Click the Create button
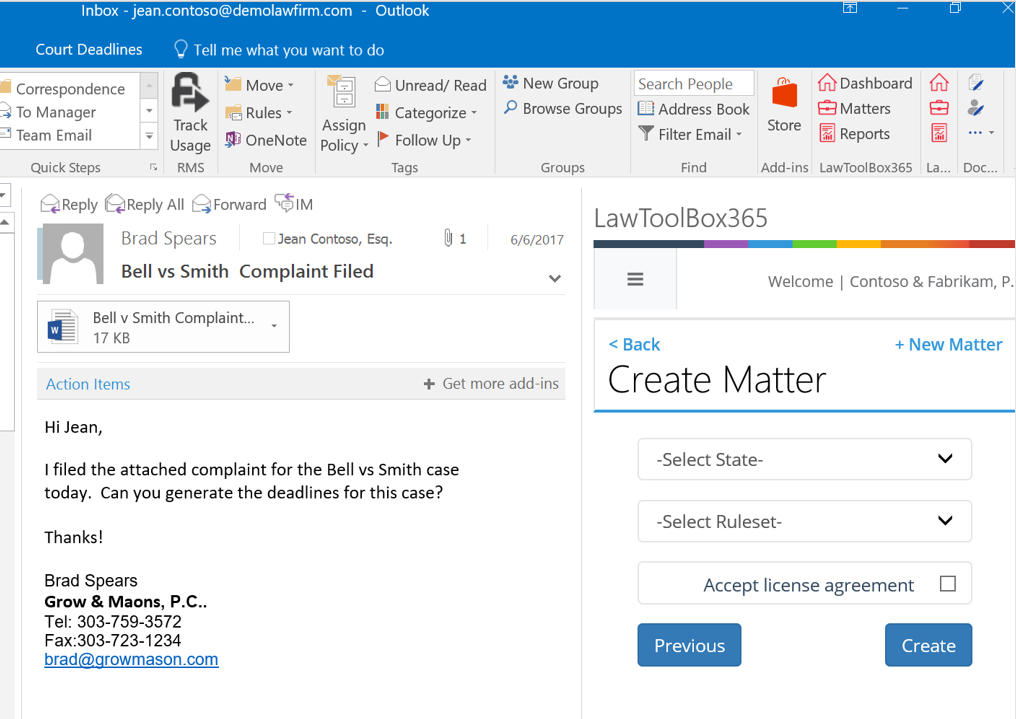 pyautogui.click(x=928, y=645)
